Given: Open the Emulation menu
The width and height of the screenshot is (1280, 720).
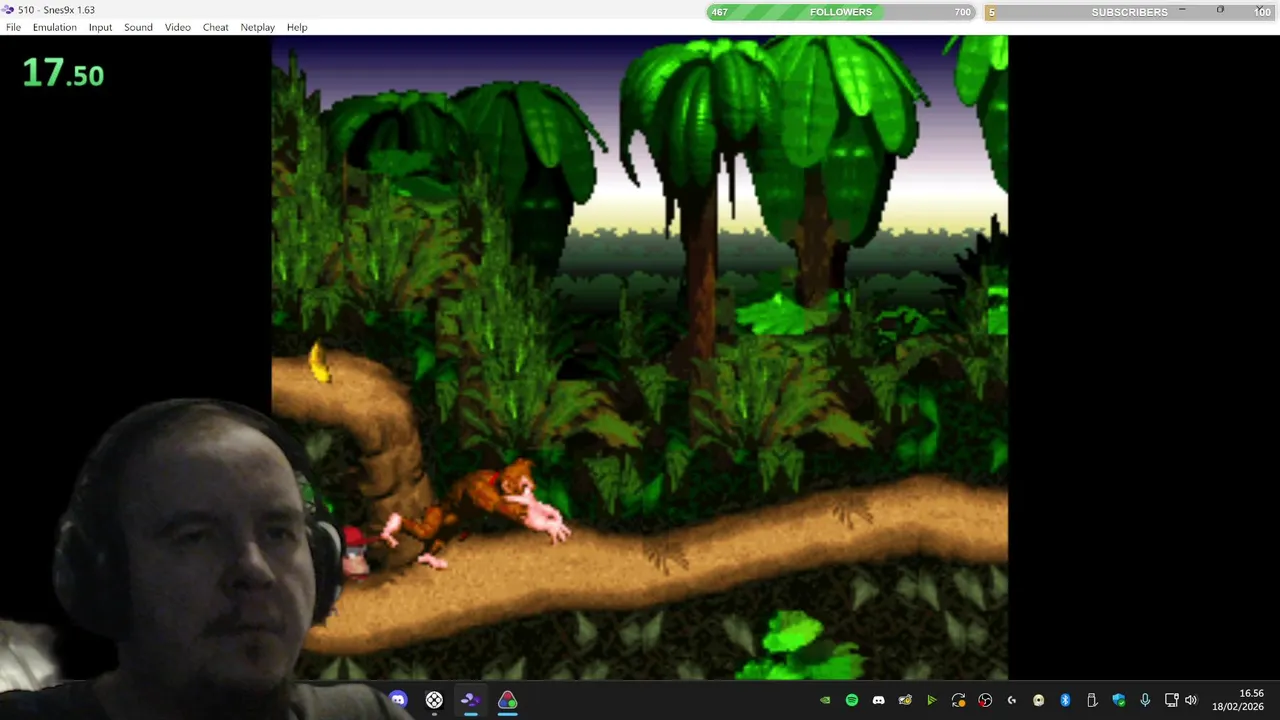Looking at the screenshot, I should (x=54, y=27).
